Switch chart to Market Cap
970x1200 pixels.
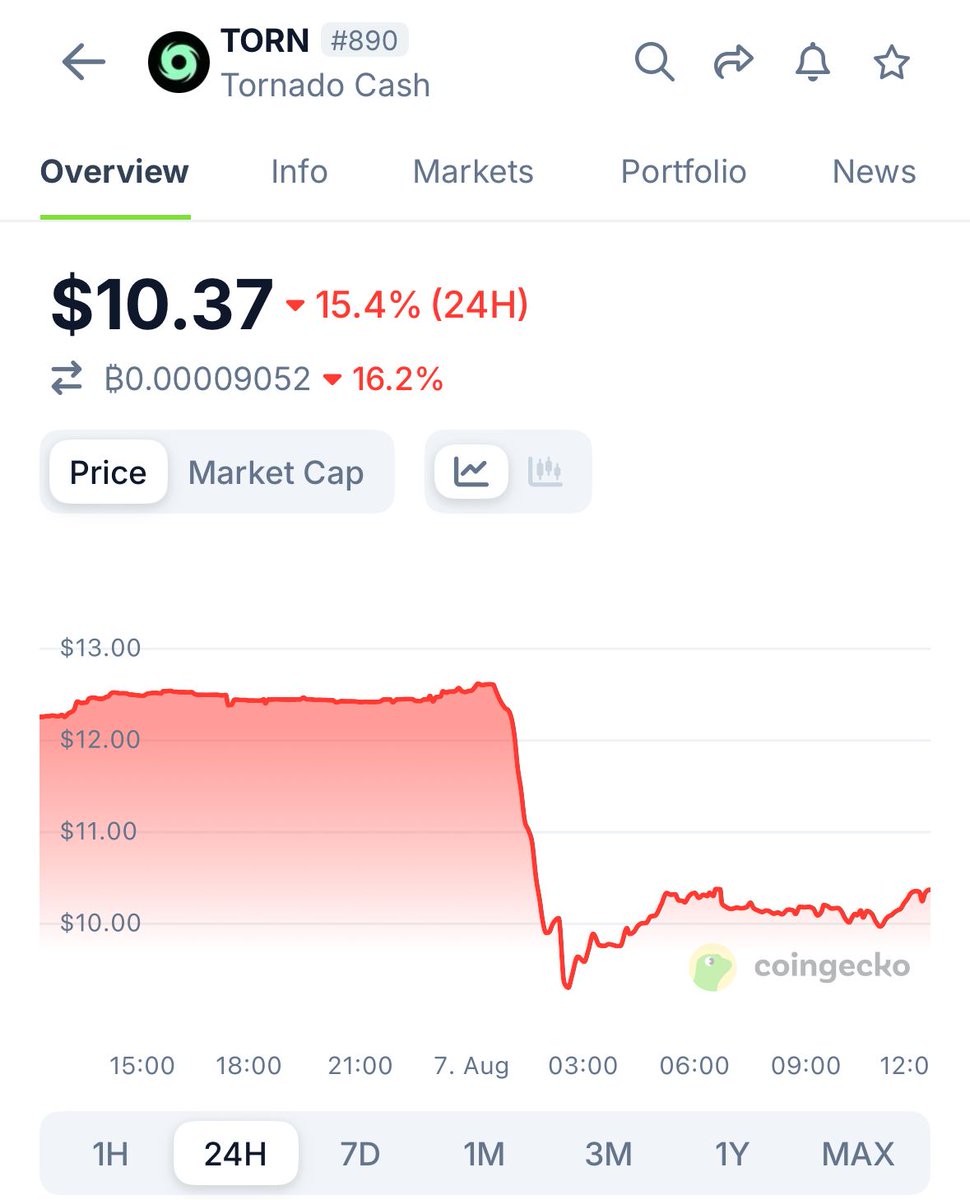click(276, 472)
